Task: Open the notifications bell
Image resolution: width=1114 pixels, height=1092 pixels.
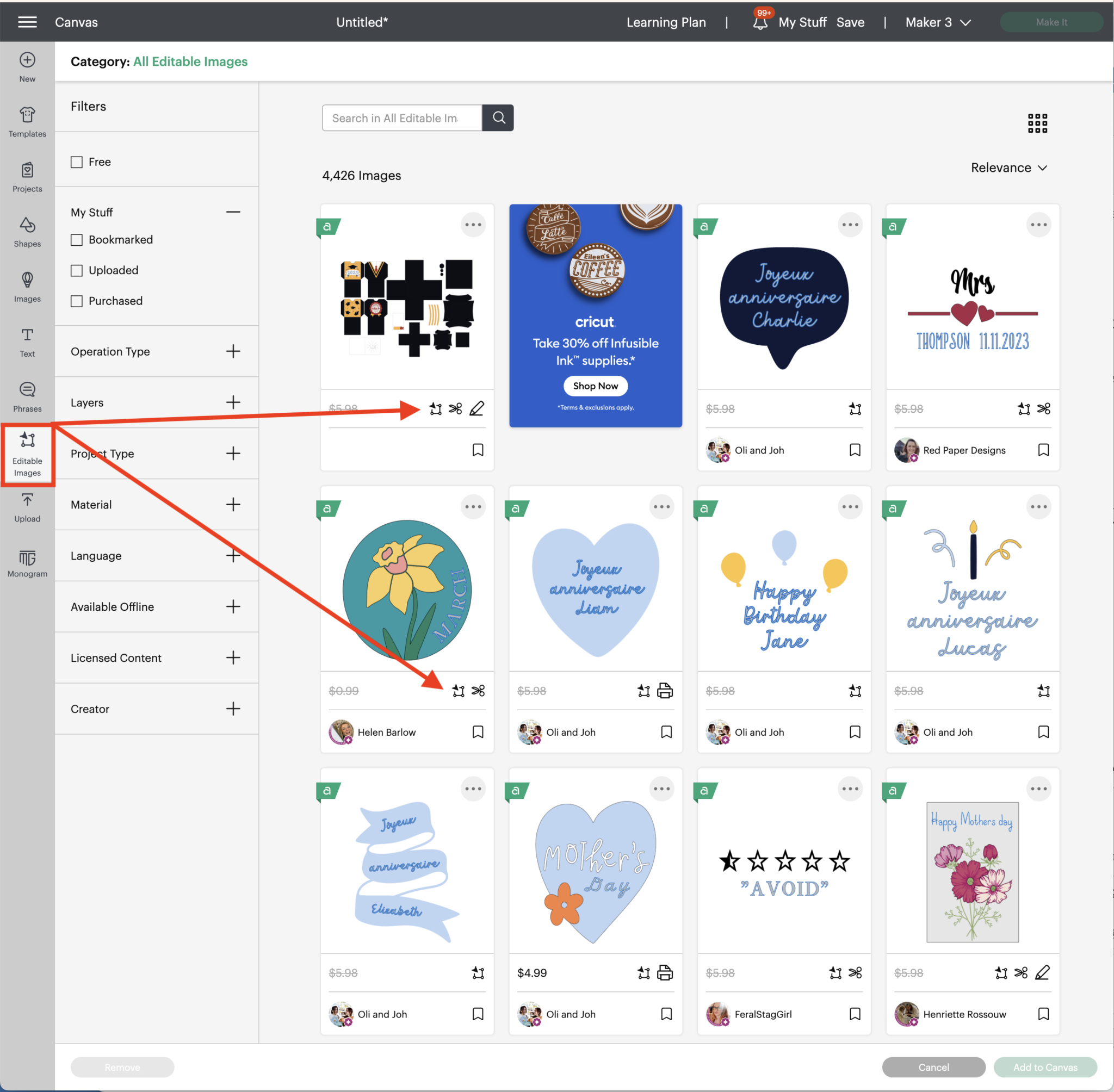Action: tap(759, 22)
